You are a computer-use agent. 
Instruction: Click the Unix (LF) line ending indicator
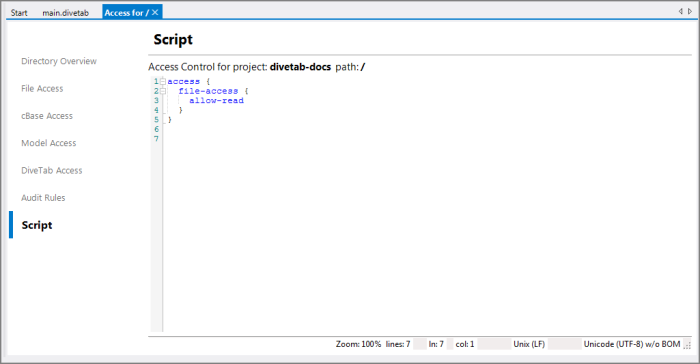pyautogui.click(x=529, y=344)
